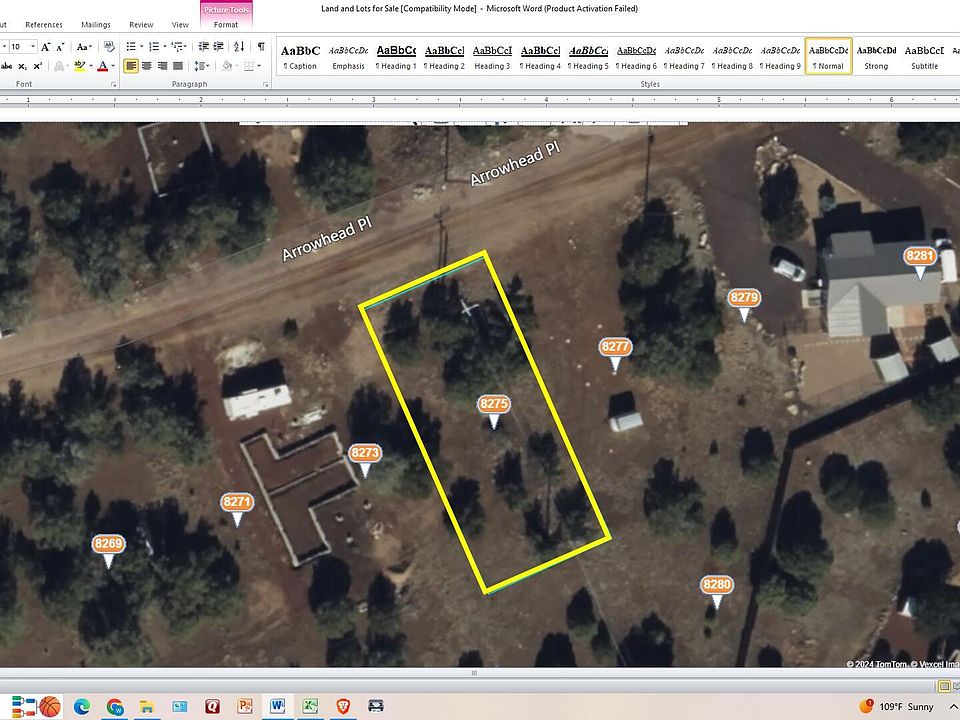Apply the Strong style

(x=876, y=56)
